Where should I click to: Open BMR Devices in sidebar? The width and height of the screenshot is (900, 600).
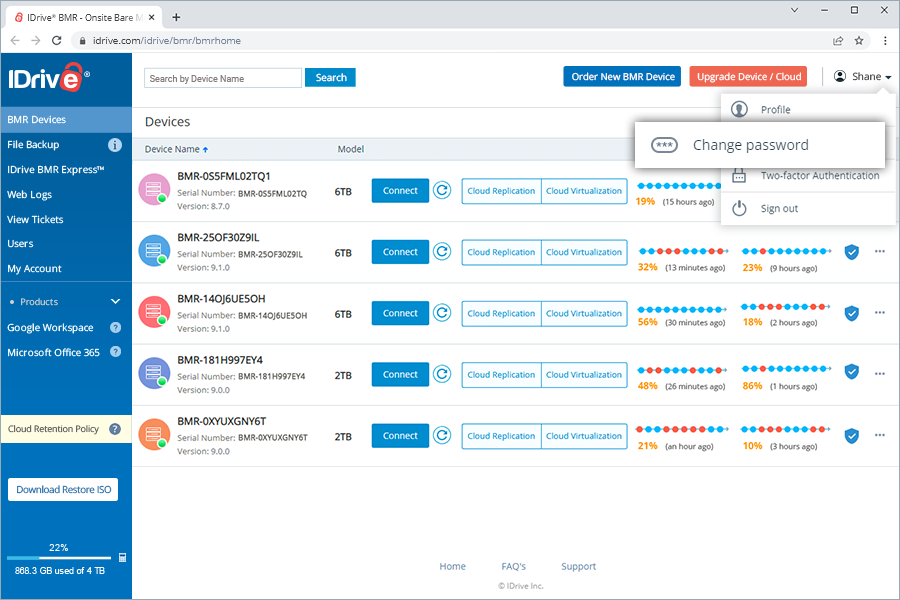coord(66,119)
